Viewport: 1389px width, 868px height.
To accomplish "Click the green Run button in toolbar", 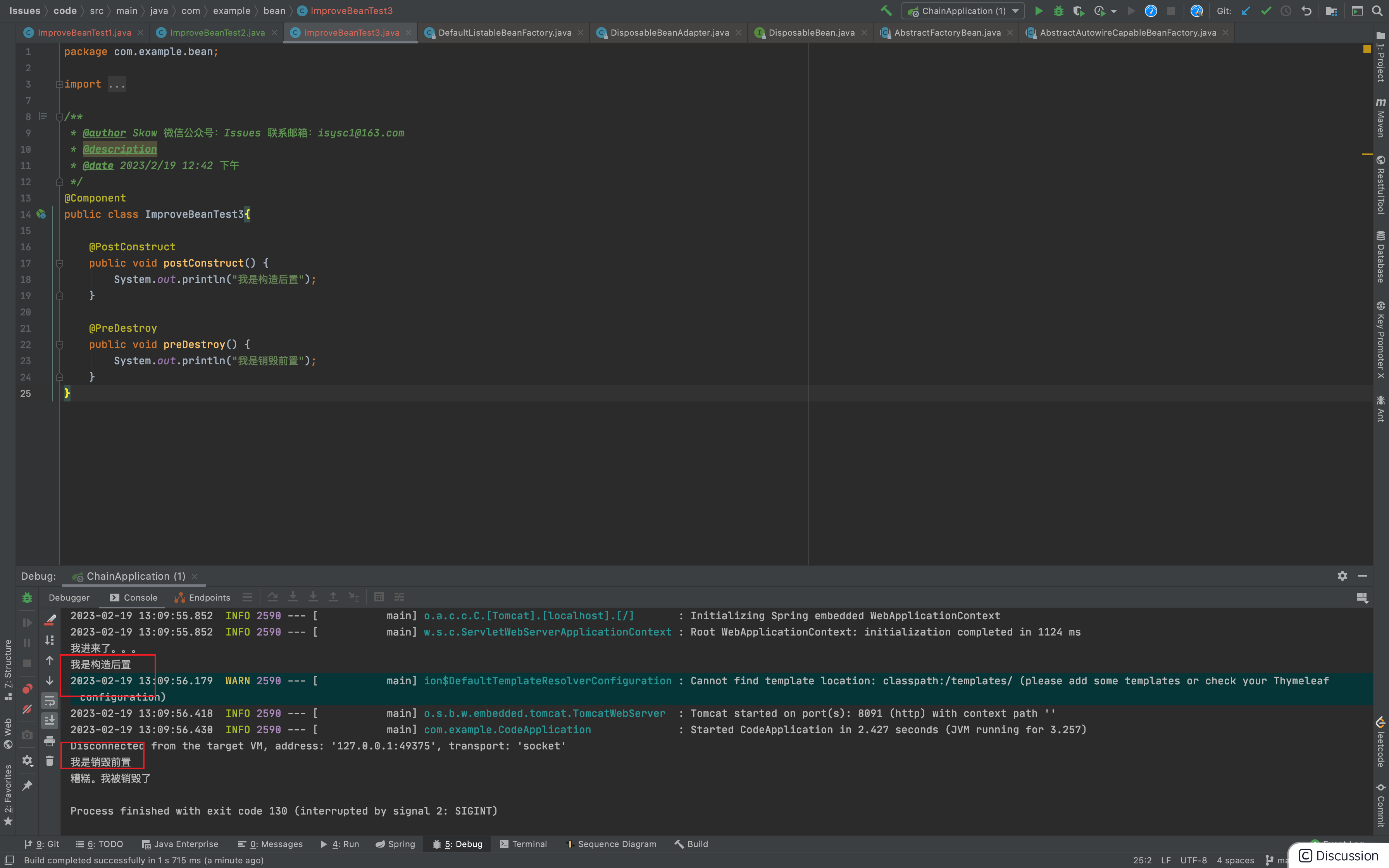I will (x=1038, y=11).
